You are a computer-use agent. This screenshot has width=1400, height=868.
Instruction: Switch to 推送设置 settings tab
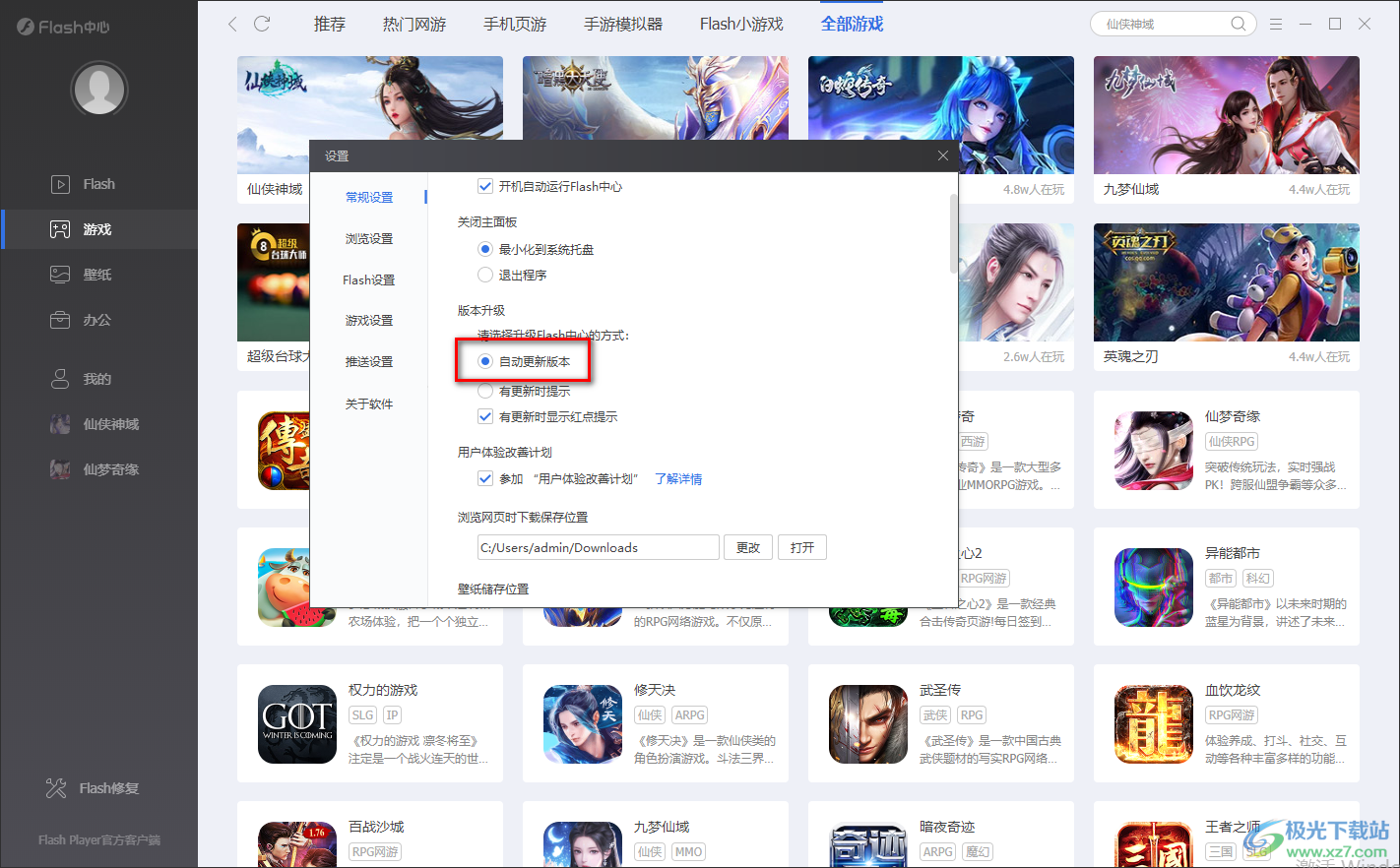click(x=369, y=361)
